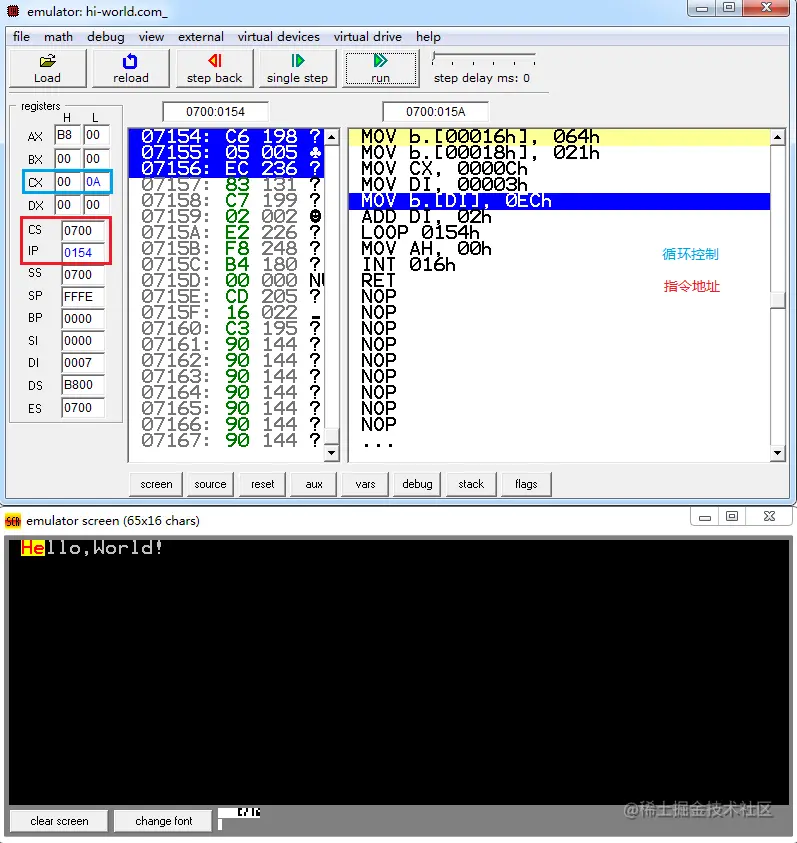Click the IP register field 0154
Screen dimensions: 797x843
83,253
